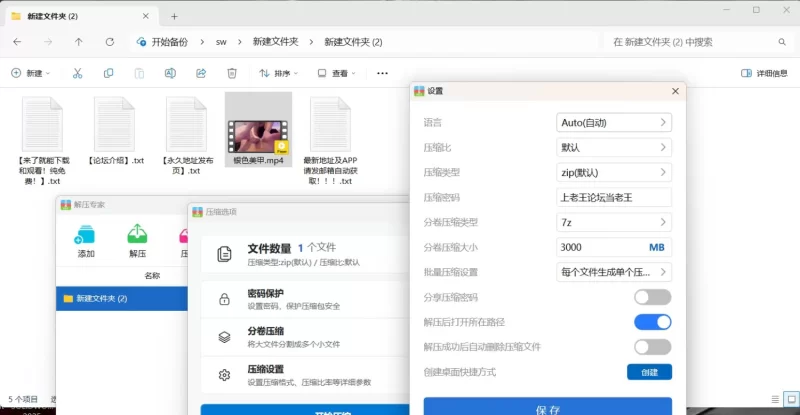Click the Rename icon in toolbar
The height and width of the screenshot is (415, 800).
[170, 74]
